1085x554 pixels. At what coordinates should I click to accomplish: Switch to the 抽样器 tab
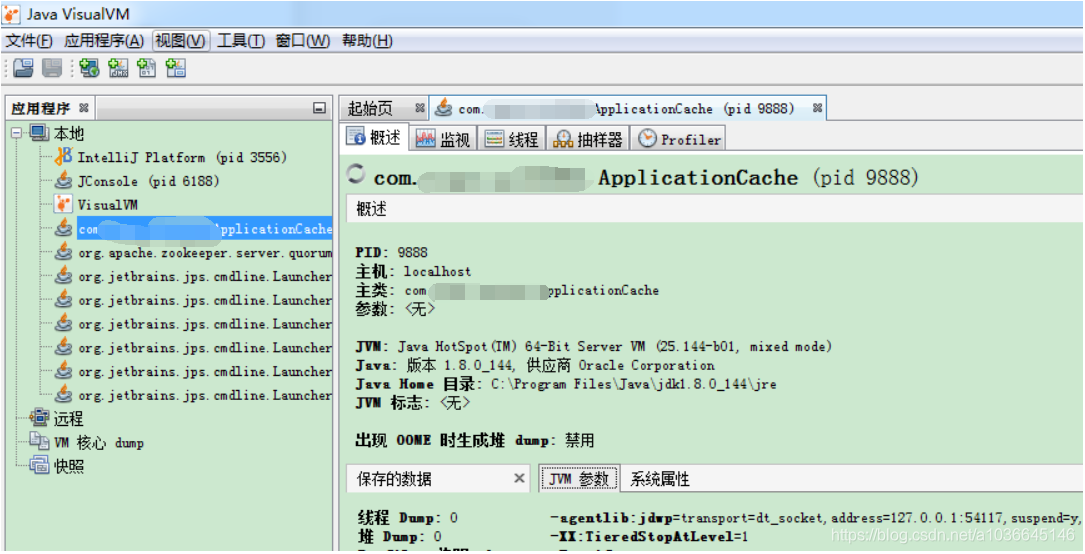588,139
